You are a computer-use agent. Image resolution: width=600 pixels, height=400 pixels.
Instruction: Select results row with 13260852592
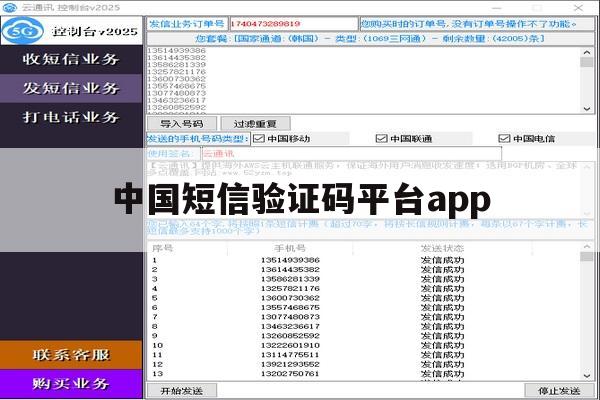tap(364, 336)
